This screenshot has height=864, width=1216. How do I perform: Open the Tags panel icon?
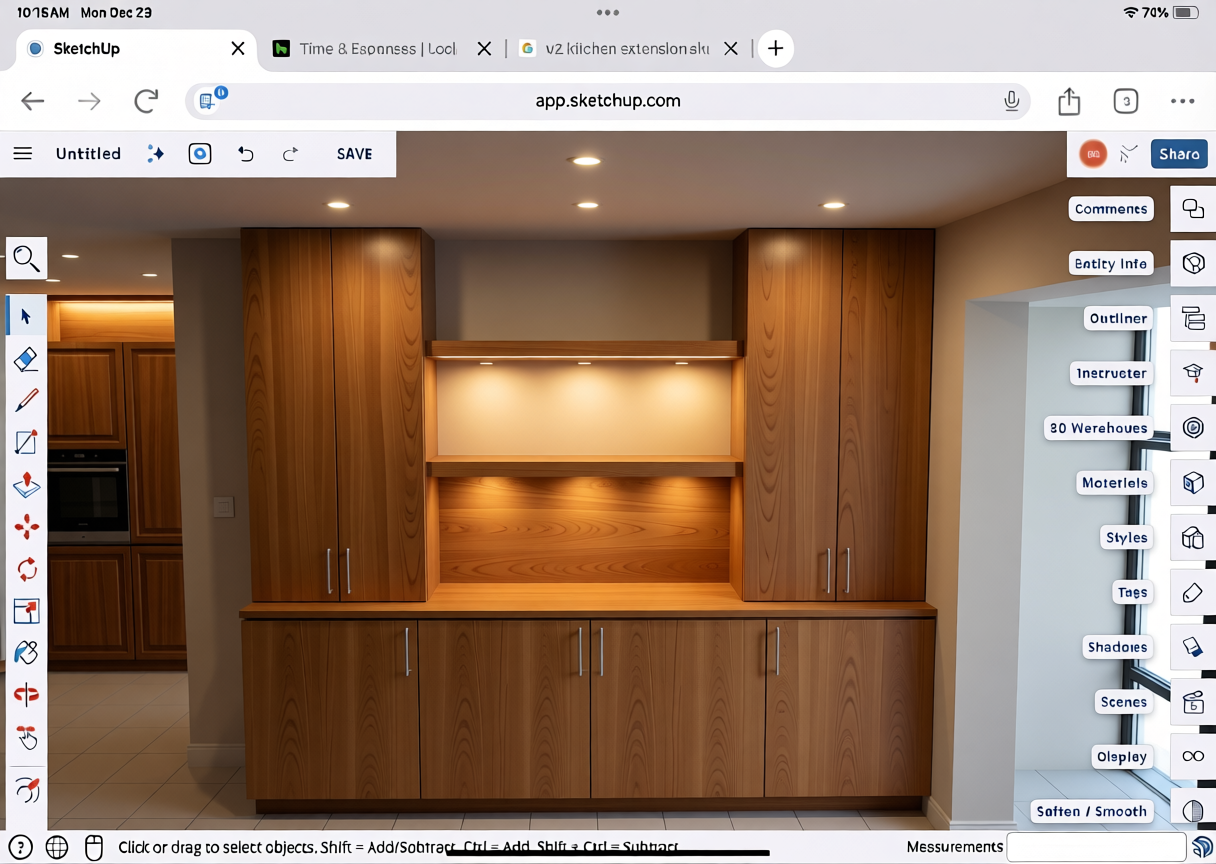pos(1193,593)
